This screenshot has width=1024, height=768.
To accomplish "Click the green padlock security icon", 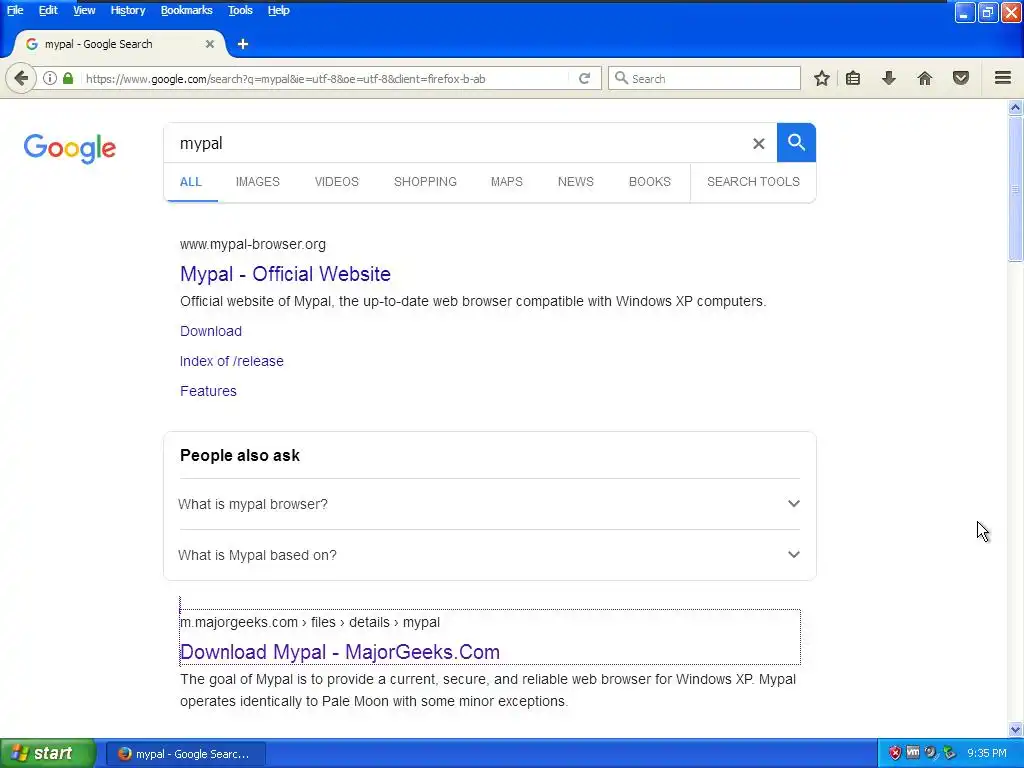I will tap(68, 78).
